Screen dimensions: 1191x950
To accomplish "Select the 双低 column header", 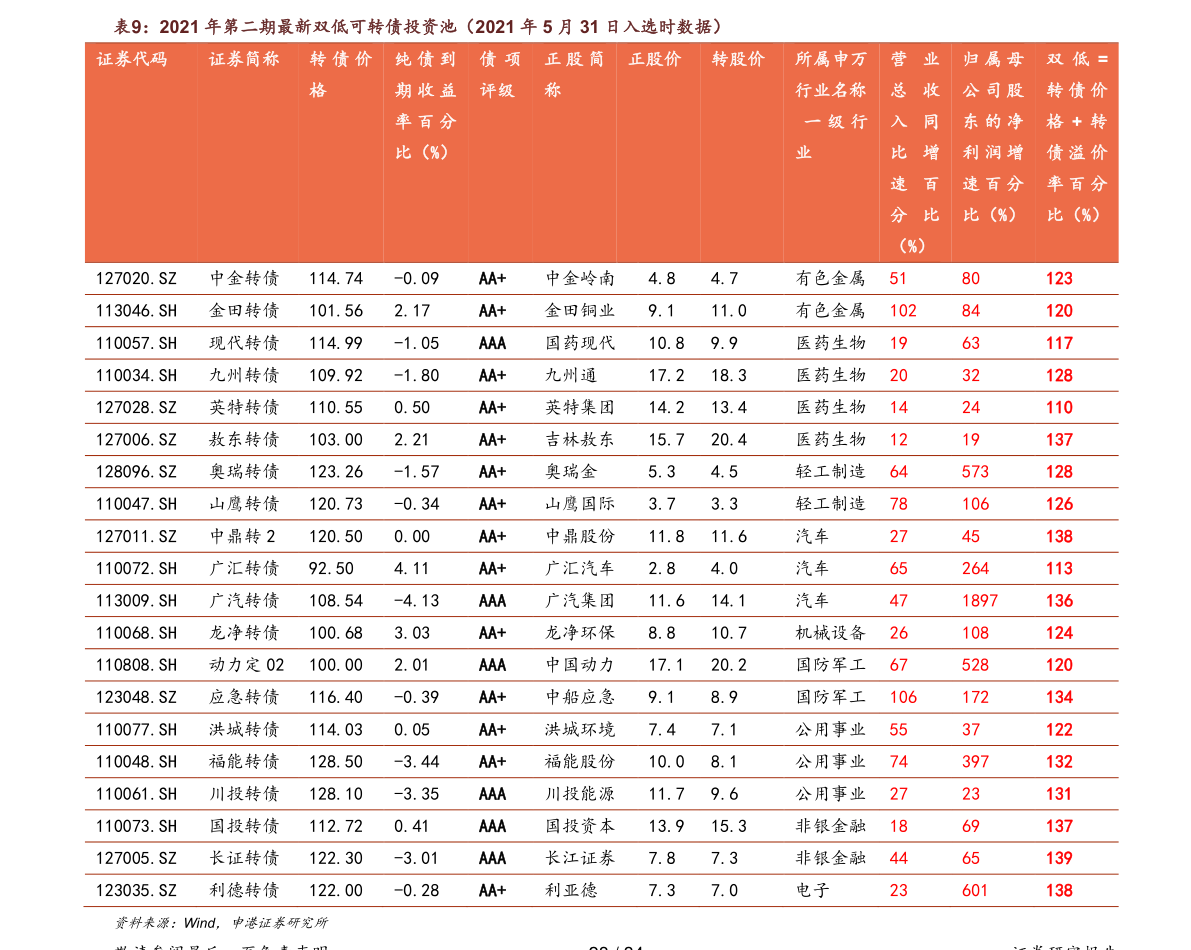I will point(1076,137).
